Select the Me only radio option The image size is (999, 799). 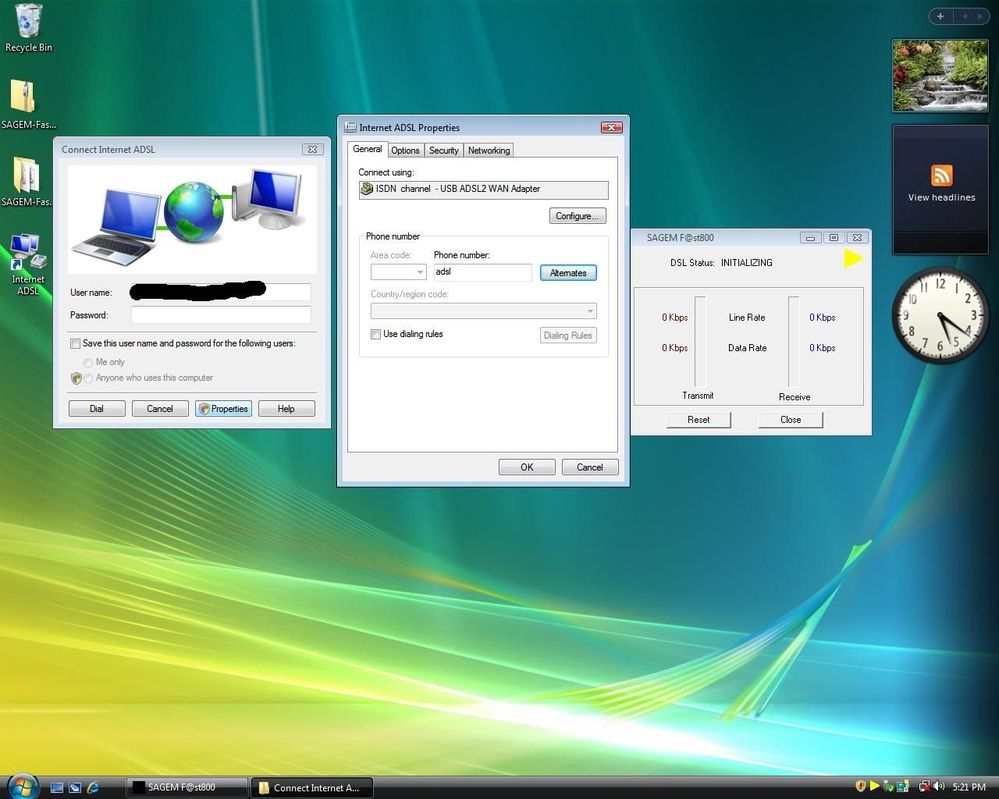[x=89, y=362]
